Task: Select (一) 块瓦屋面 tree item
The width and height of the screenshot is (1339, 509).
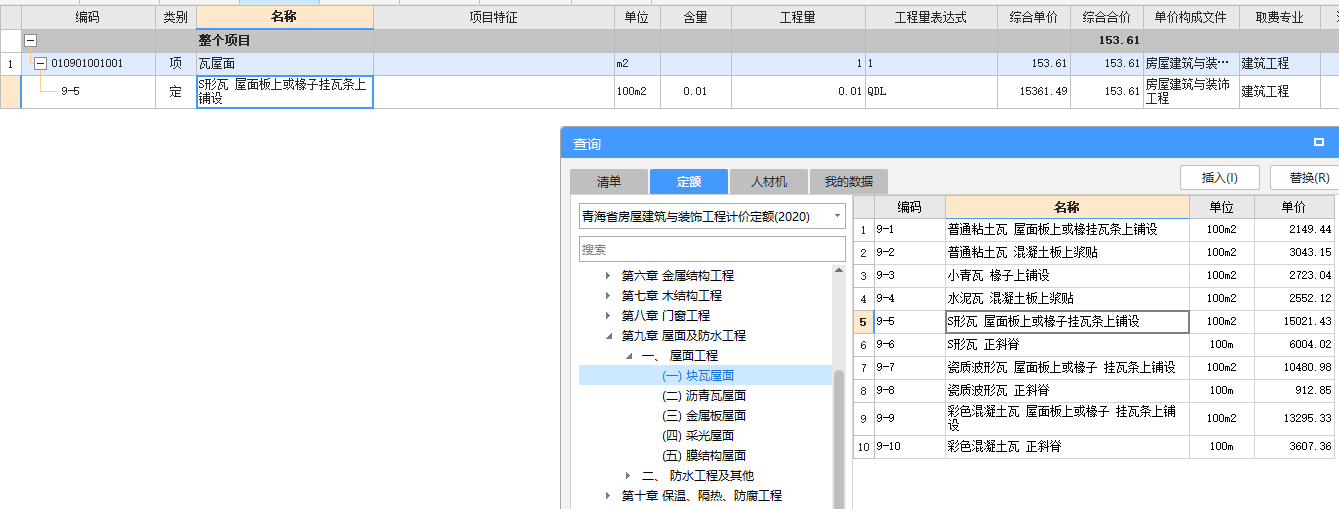Action: [698, 375]
